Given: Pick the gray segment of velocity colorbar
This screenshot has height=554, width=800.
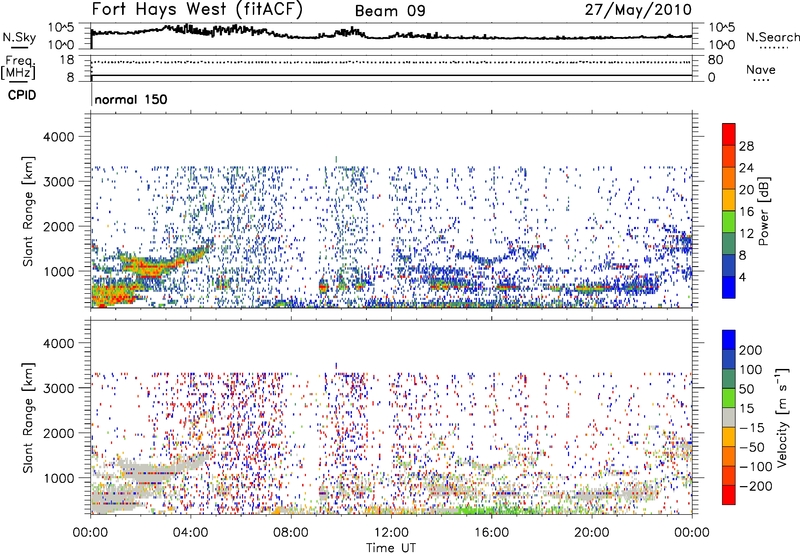Looking at the screenshot, I should [729, 418].
